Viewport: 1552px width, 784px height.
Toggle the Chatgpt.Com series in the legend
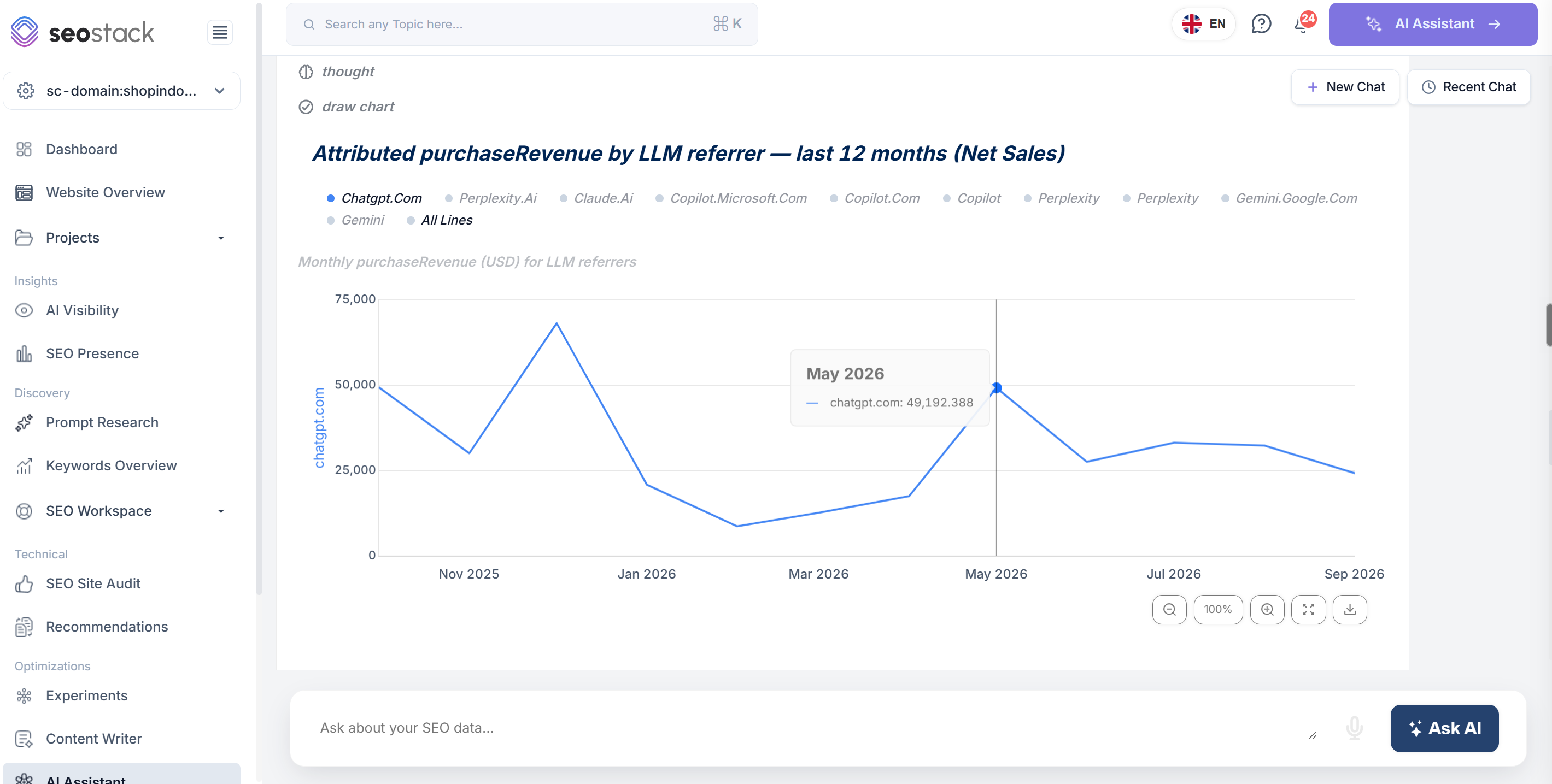click(x=374, y=198)
